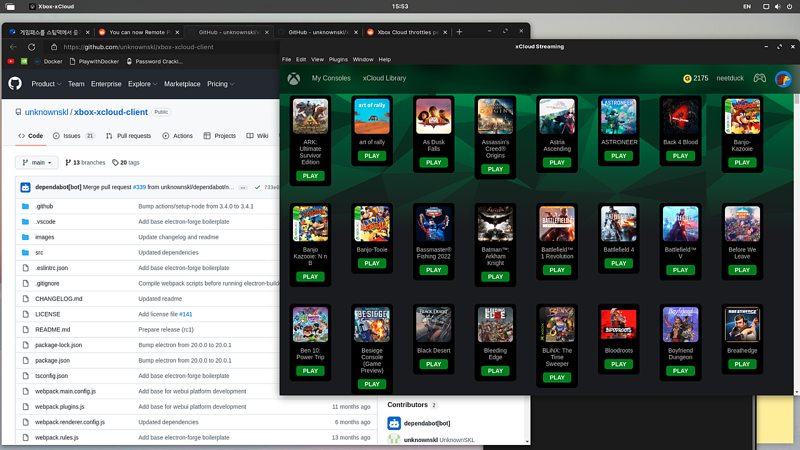Open the xbox-xcloud-client repository link

[x=111, y=112]
